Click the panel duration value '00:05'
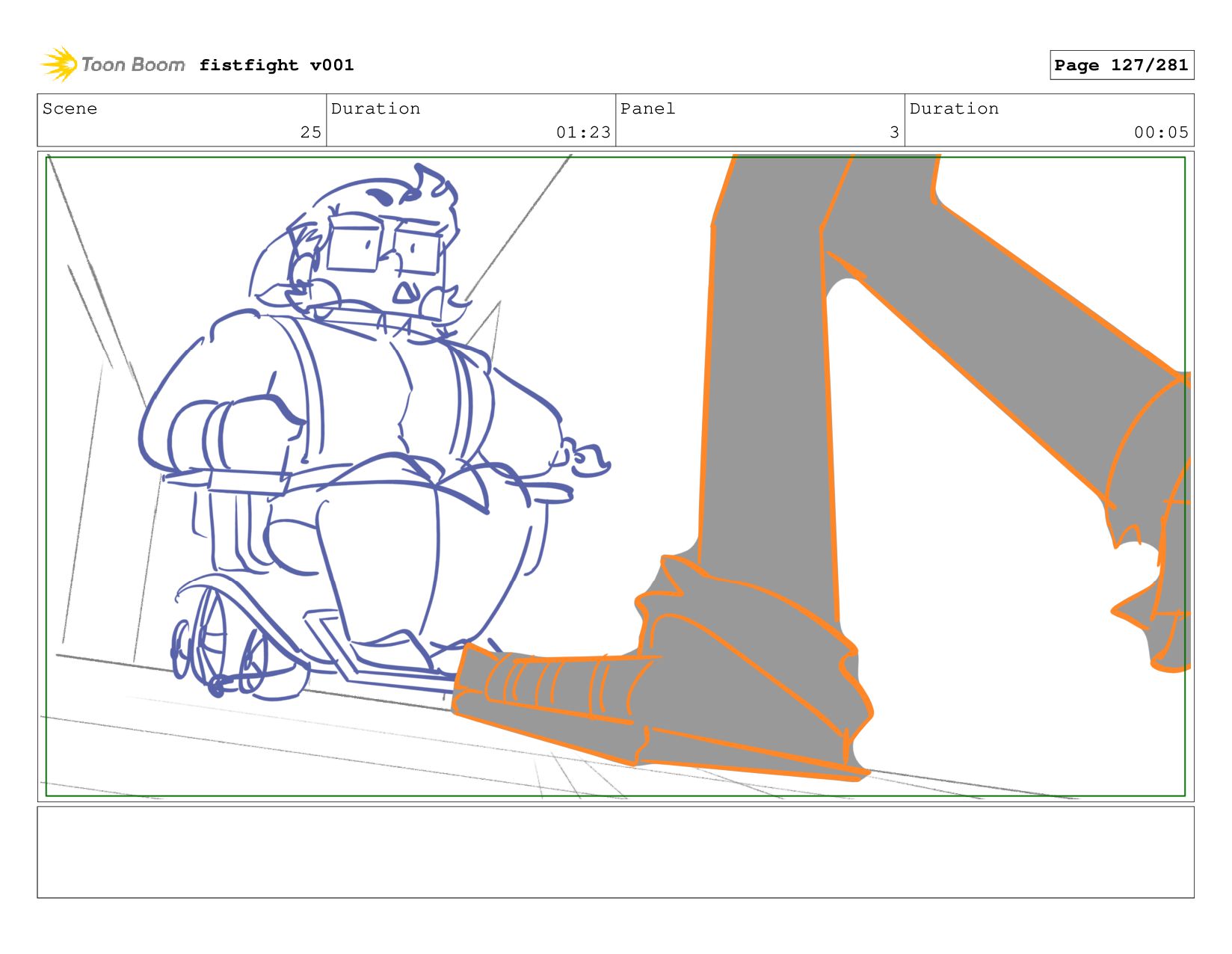1232x954 pixels. tap(1161, 132)
